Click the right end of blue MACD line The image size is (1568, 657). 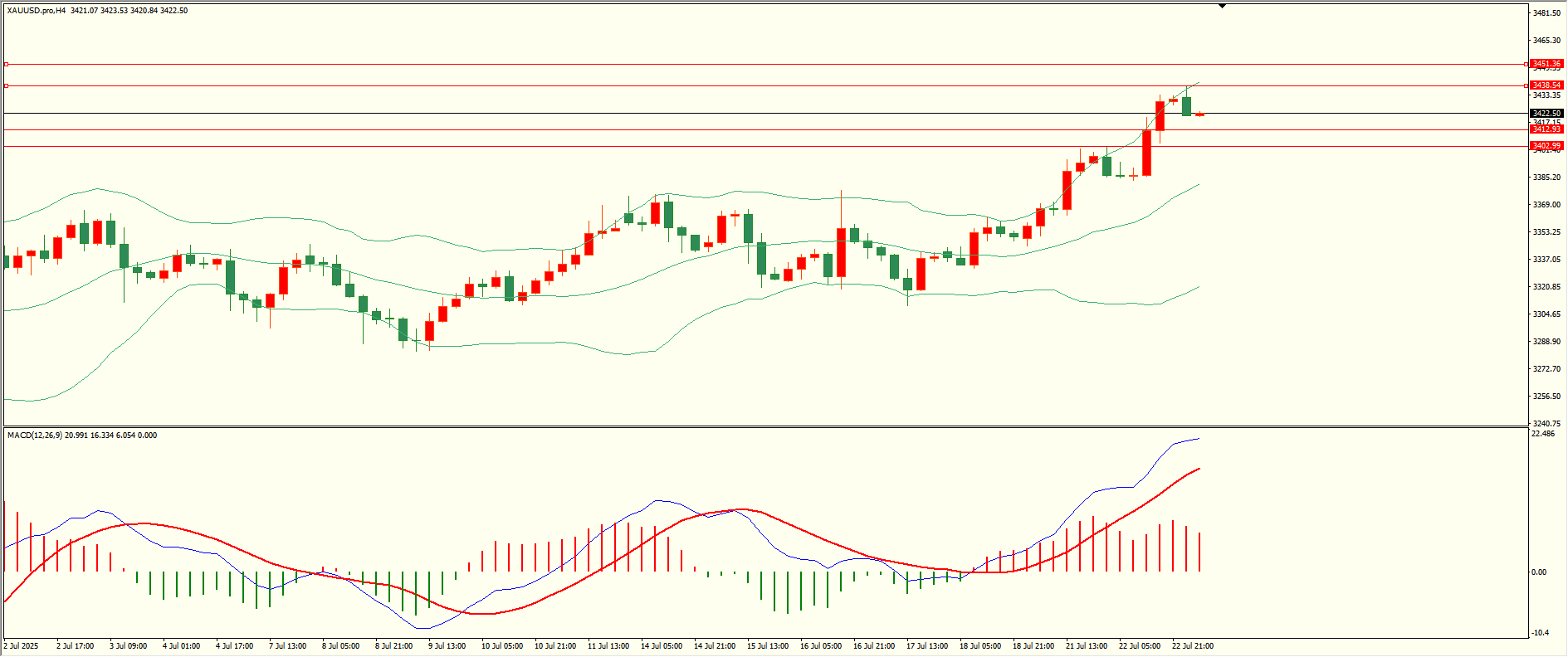[1199, 439]
